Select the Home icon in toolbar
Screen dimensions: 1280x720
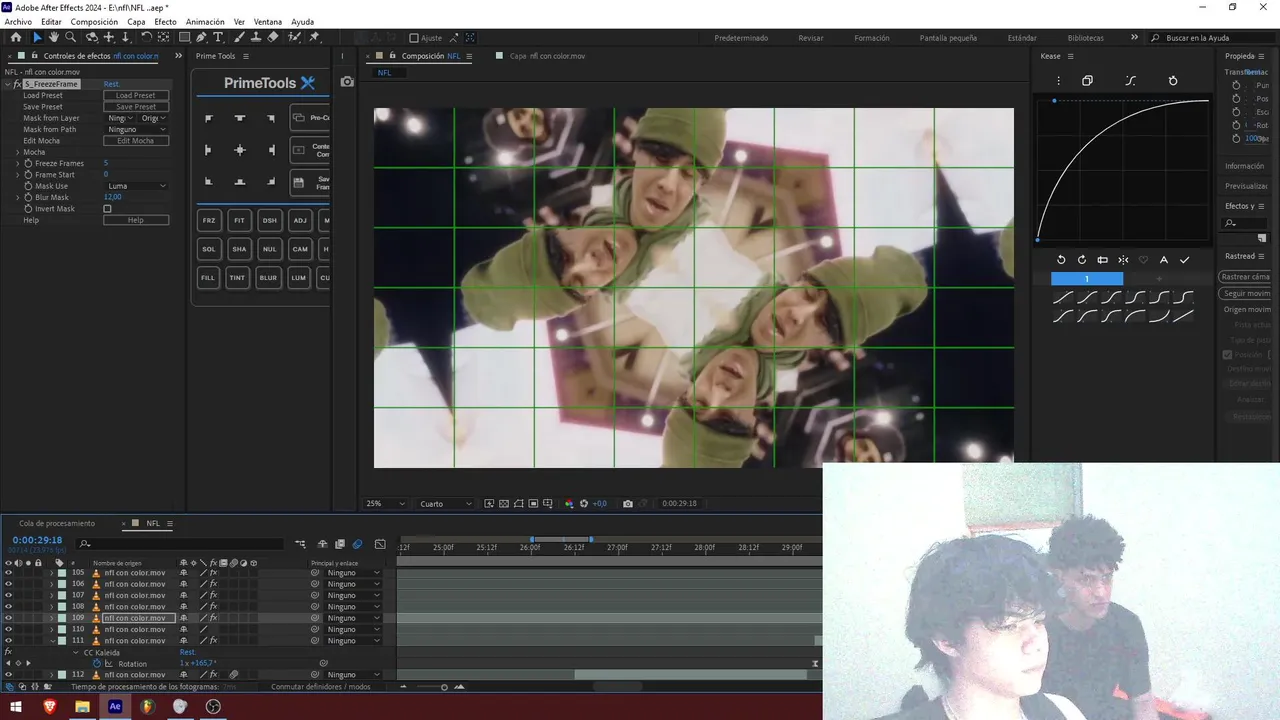point(15,37)
